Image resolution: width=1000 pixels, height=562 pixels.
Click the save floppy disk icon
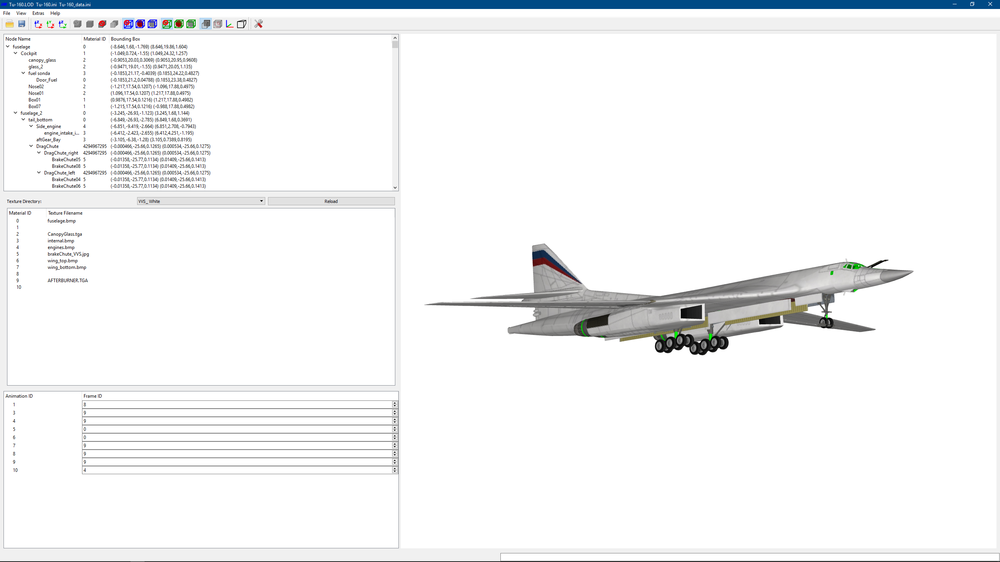pos(22,24)
